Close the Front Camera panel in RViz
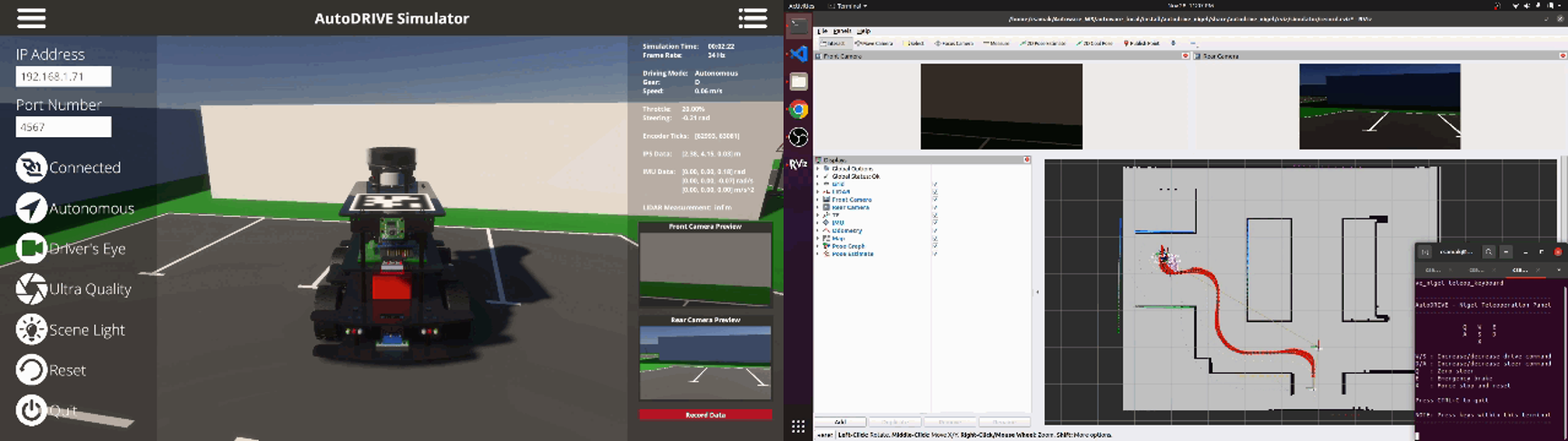 pos(1185,56)
